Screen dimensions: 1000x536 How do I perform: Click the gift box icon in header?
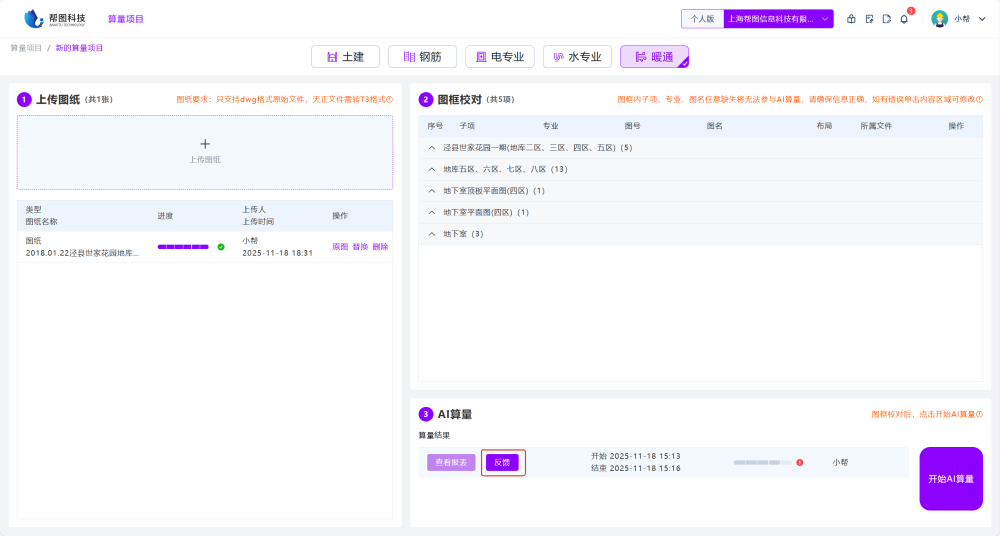[851, 19]
